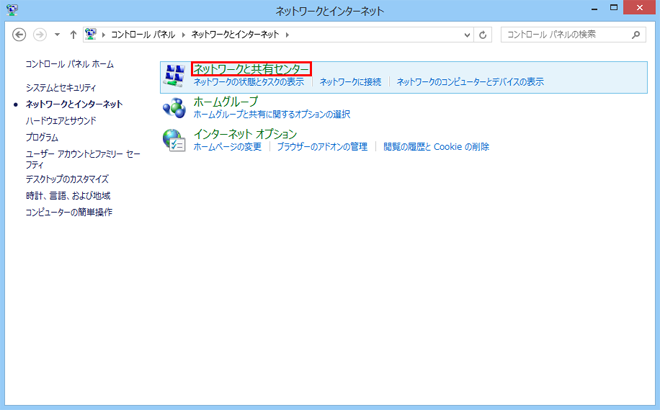The height and width of the screenshot is (410, 660).
Task: Click ホームグループと共有に関するオプションの選択 link
Action: click(x=271, y=114)
